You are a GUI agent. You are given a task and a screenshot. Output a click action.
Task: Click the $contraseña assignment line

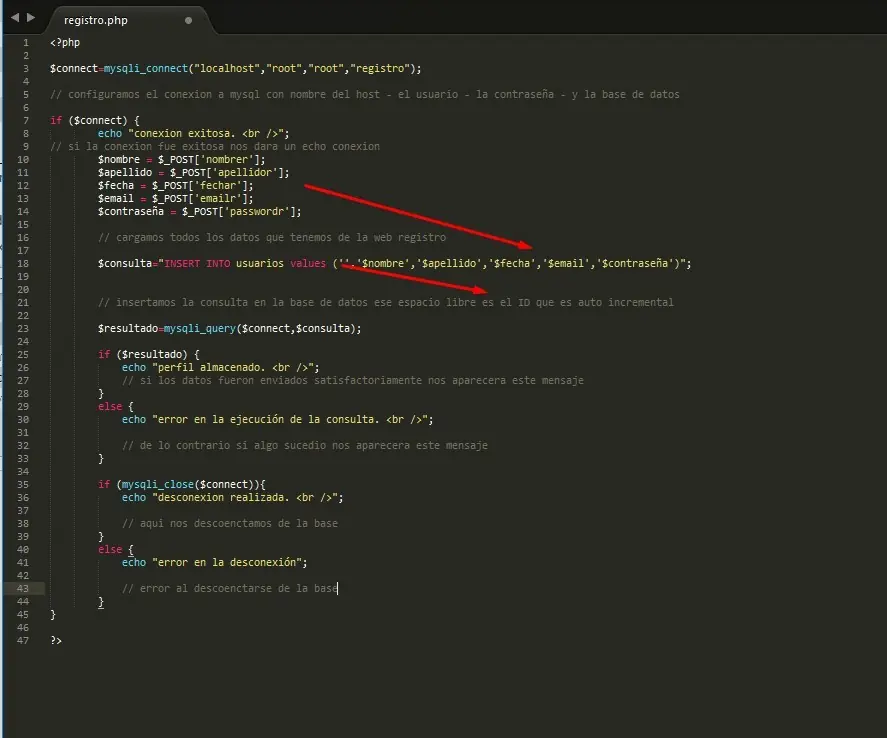[199, 212]
